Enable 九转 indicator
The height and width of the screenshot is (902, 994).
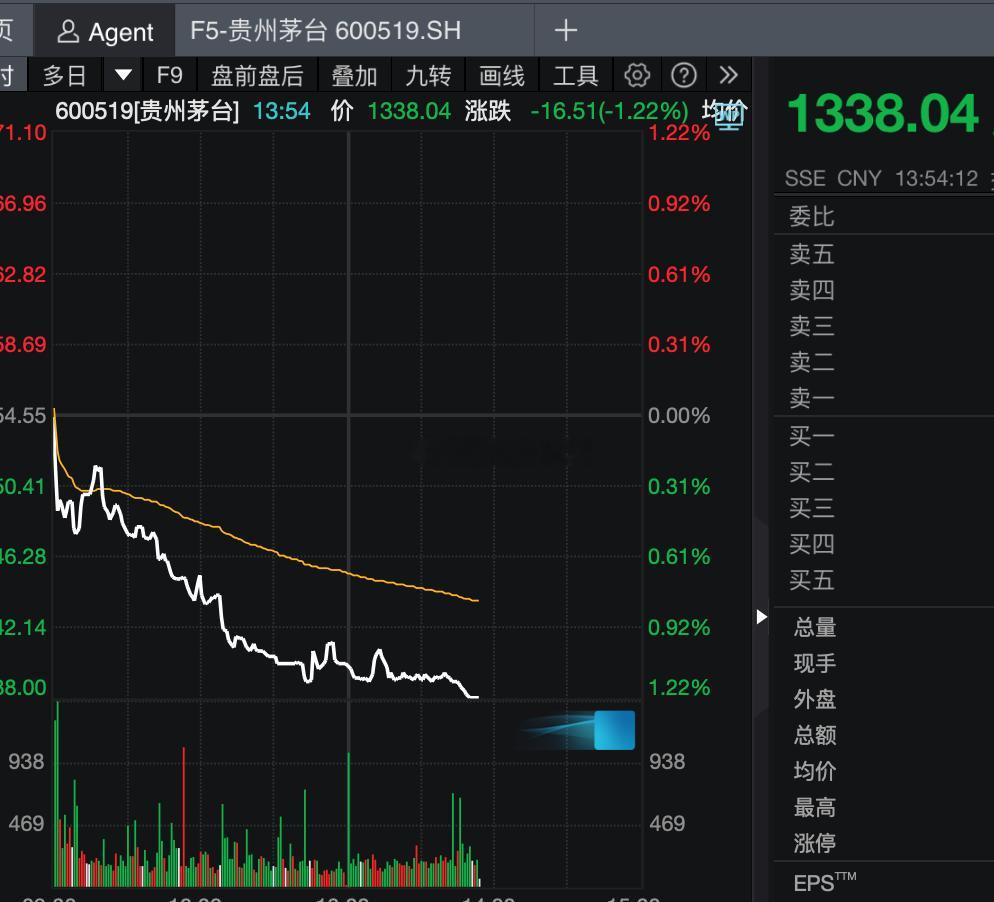429,75
